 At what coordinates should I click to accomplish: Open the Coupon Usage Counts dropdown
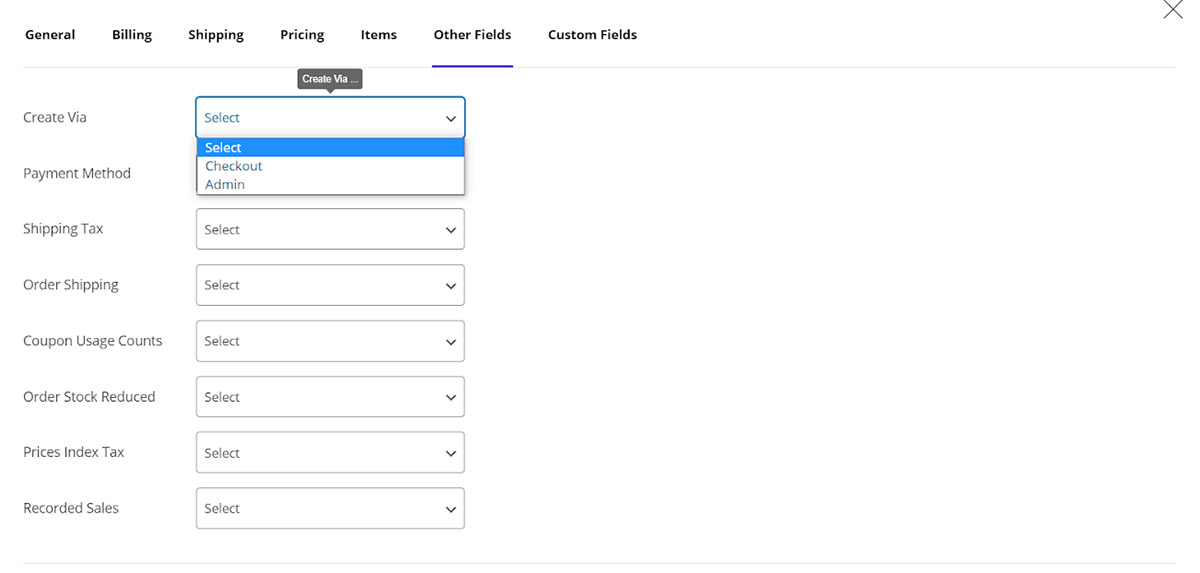(x=330, y=341)
